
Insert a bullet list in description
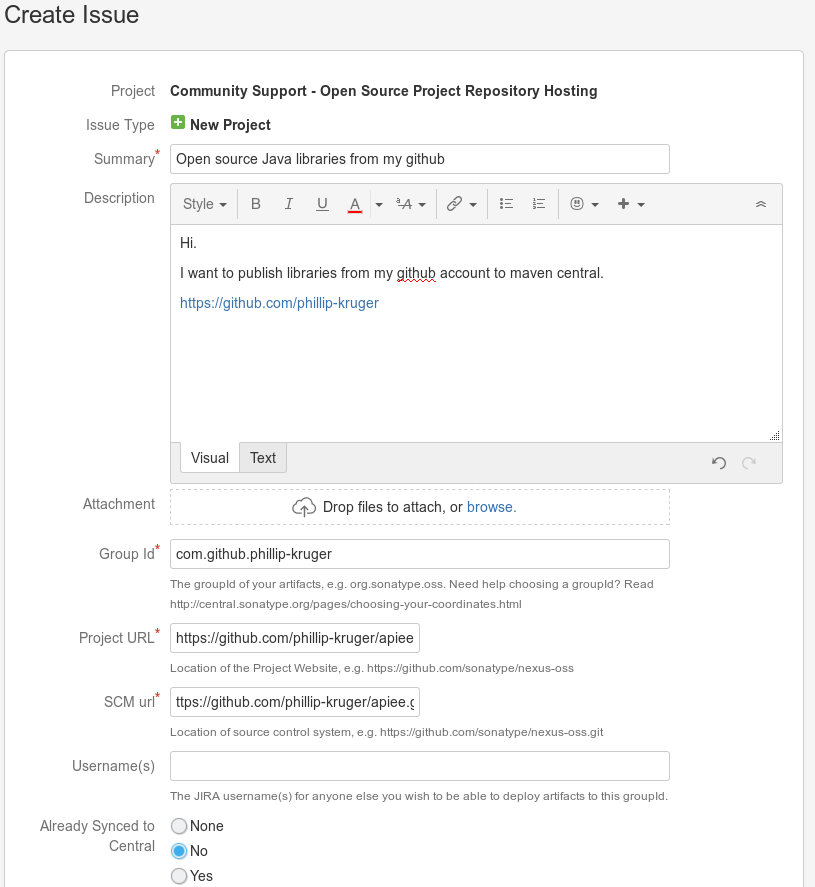point(506,204)
